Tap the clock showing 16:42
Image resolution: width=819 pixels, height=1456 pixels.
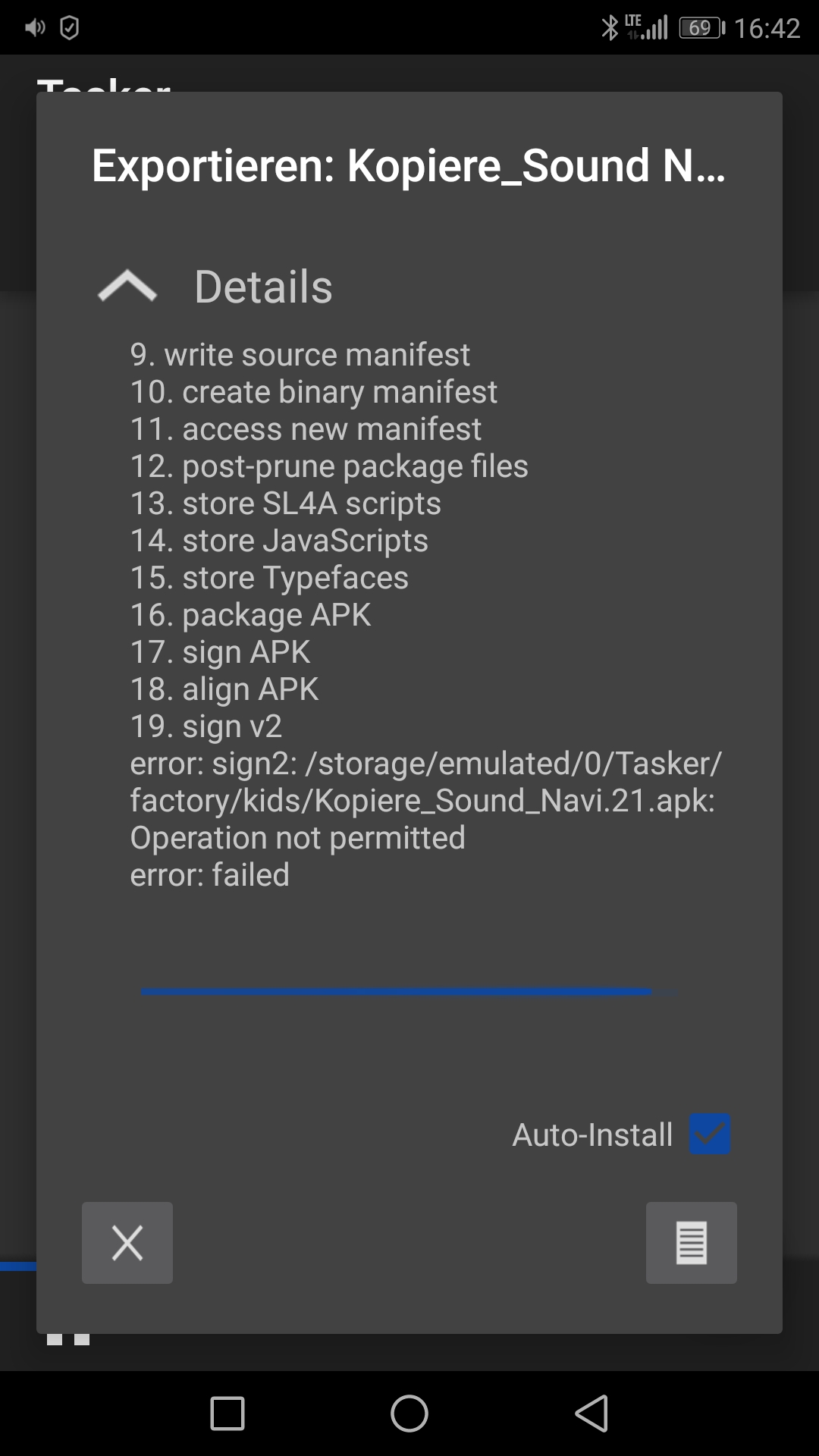pyautogui.click(x=767, y=28)
